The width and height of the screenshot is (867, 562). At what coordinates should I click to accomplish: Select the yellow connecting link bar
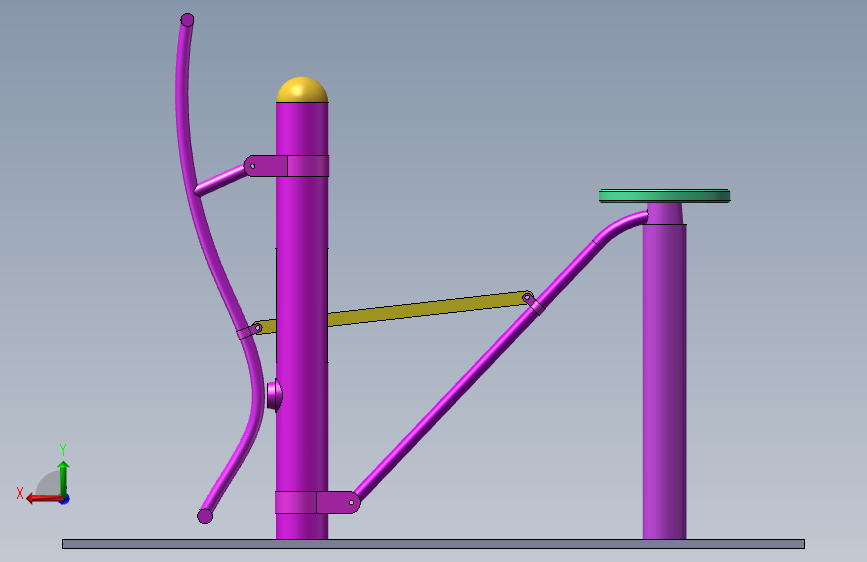pyautogui.click(x=426, y=309)
